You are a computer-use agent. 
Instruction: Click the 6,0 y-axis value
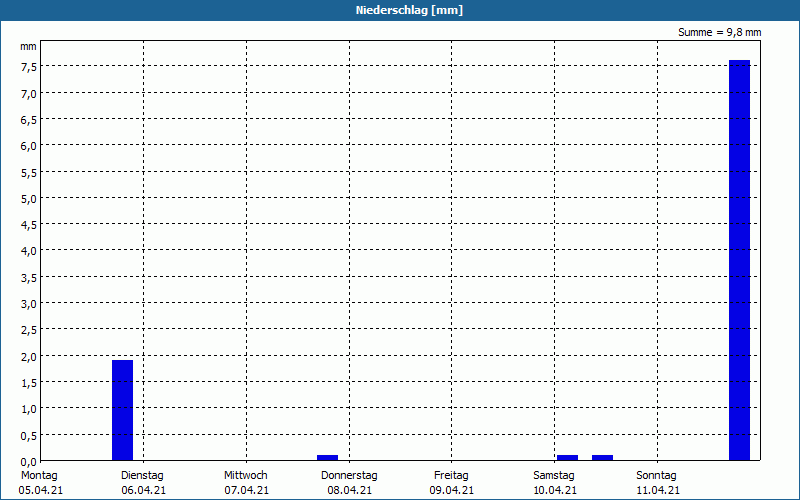[x=29, y=146]
